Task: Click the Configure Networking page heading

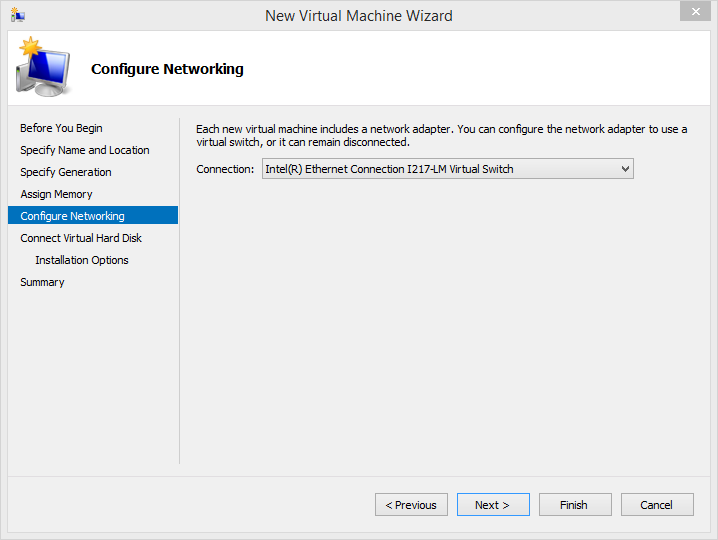Action: [x=167, y=69]
